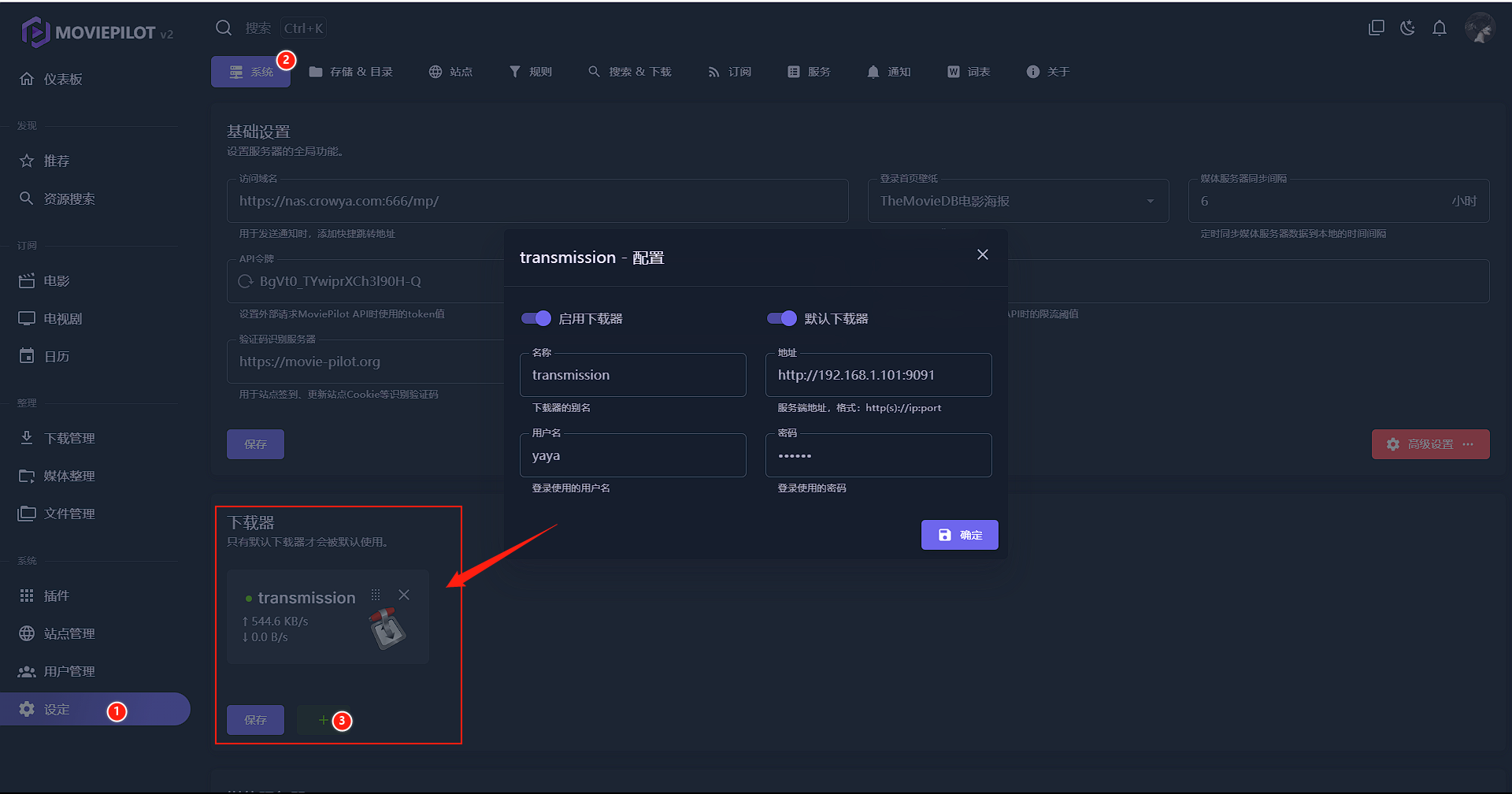The height and width of the screenshot is (794, 1512).
Task: Open 电影 subscriptions in sidebar
Action: (94, 280)
